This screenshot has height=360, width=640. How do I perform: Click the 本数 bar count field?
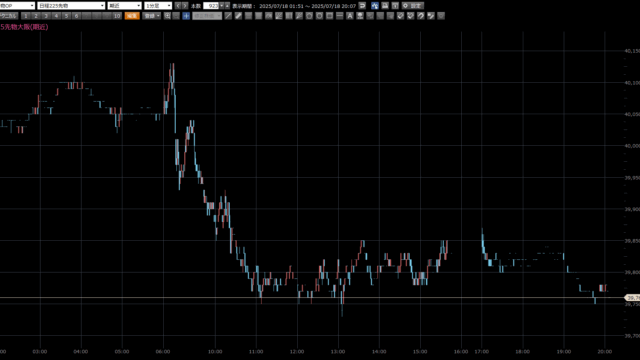[x=211, y=6]
